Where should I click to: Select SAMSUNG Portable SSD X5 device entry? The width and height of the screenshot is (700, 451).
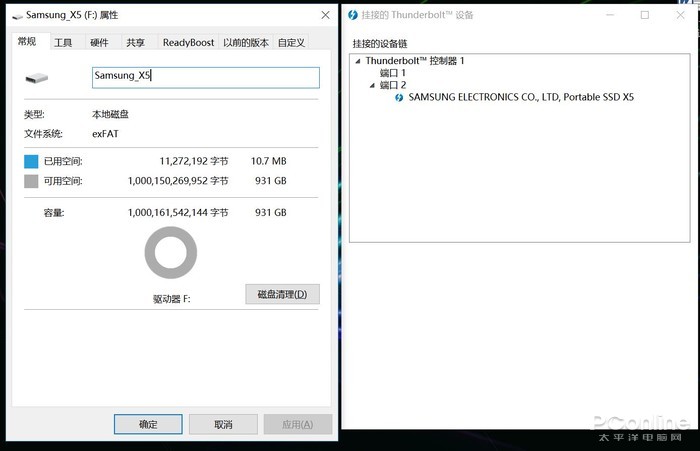click(x=521, y=97)
